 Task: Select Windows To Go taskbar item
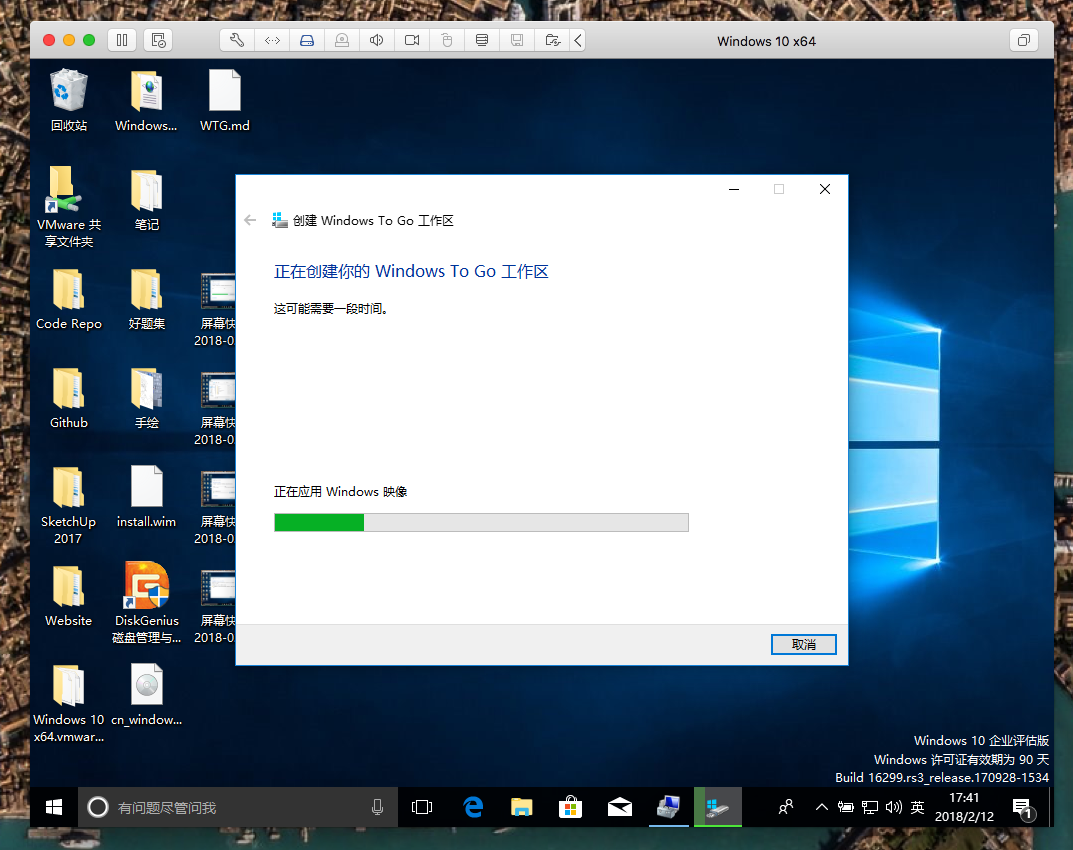718,806
